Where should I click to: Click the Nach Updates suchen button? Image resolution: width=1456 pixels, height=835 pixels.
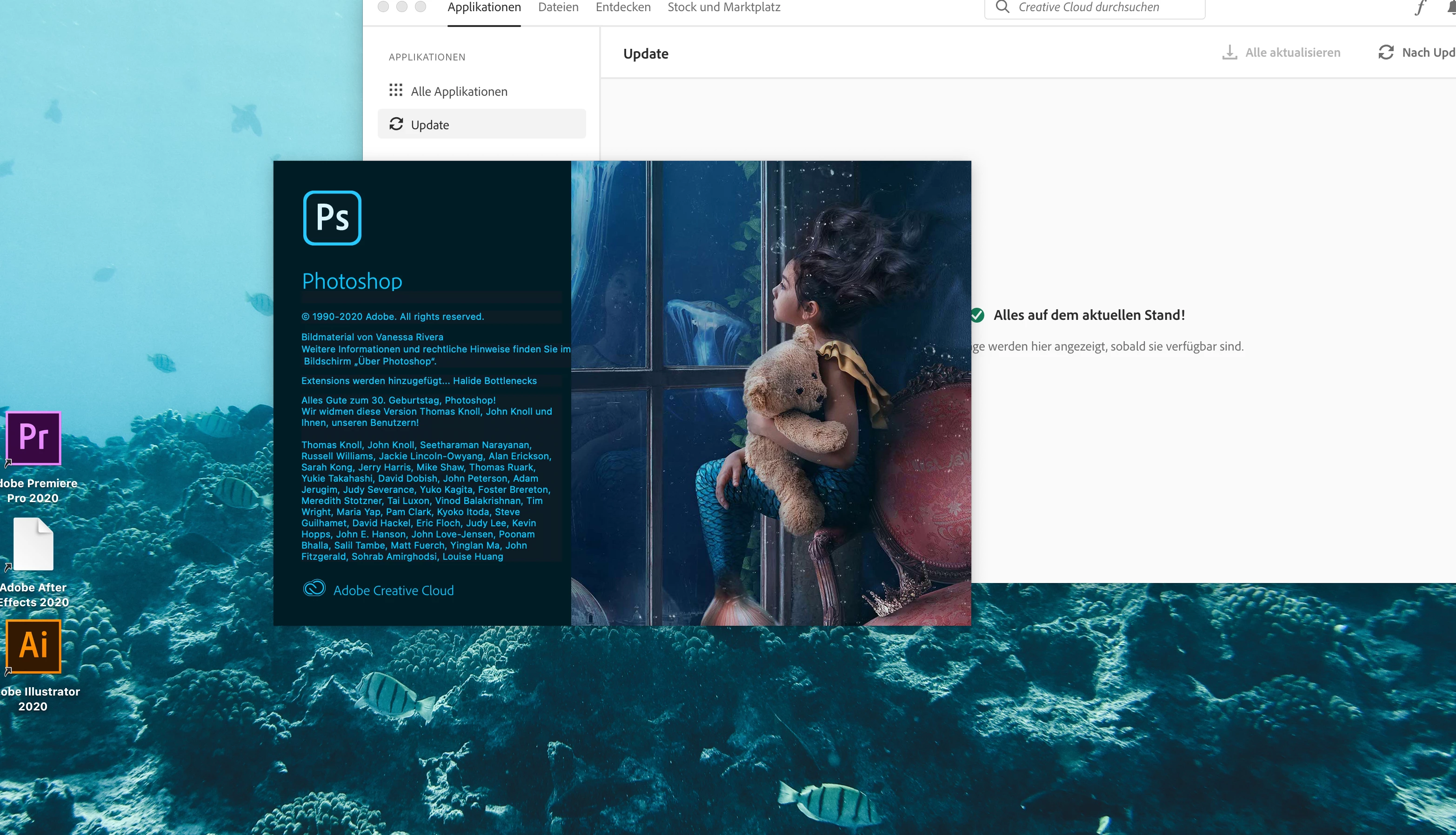click(x=1417, y=52)
